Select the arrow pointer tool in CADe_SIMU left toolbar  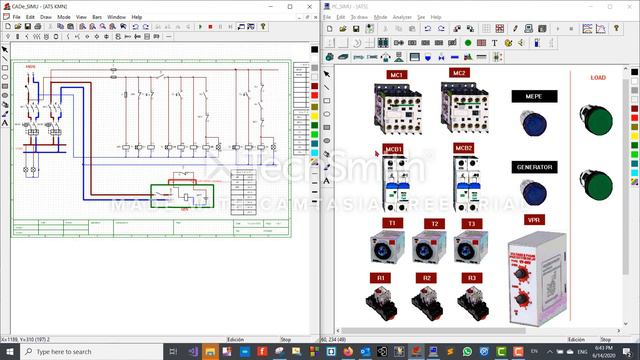pyautogui.click(x=5, y=49)
